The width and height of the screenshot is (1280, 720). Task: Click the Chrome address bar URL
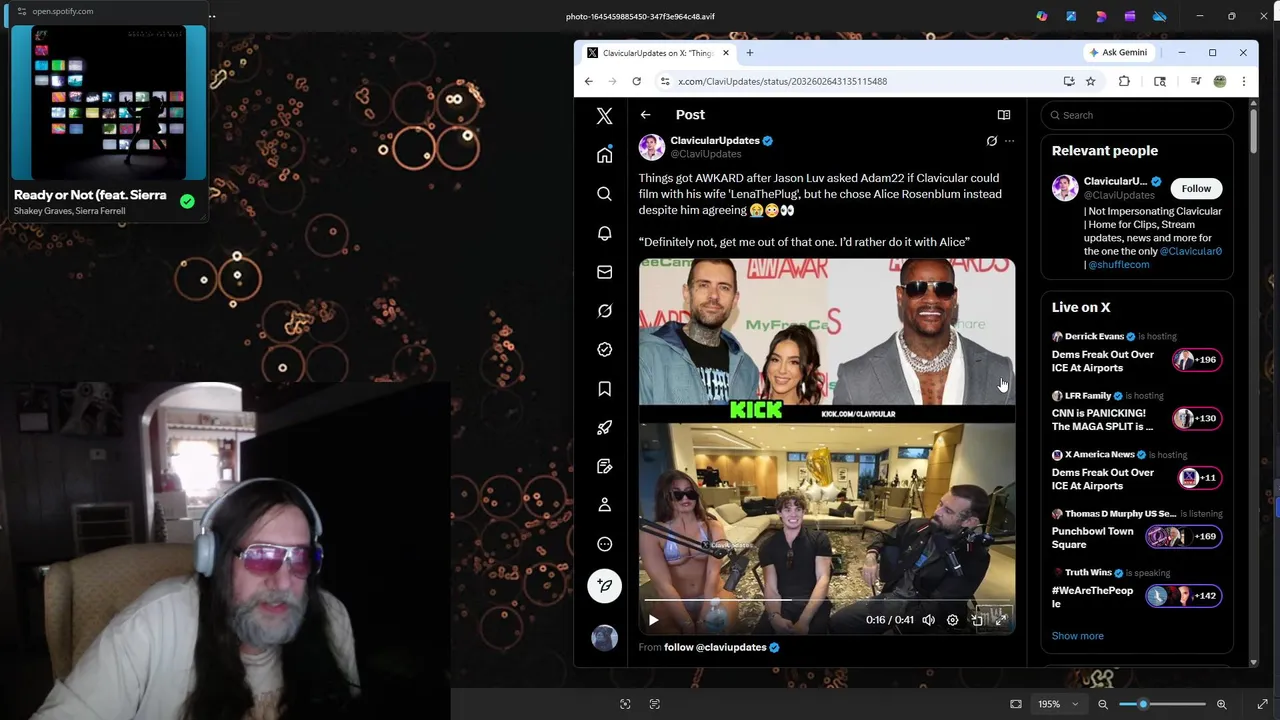pos(782,81)
